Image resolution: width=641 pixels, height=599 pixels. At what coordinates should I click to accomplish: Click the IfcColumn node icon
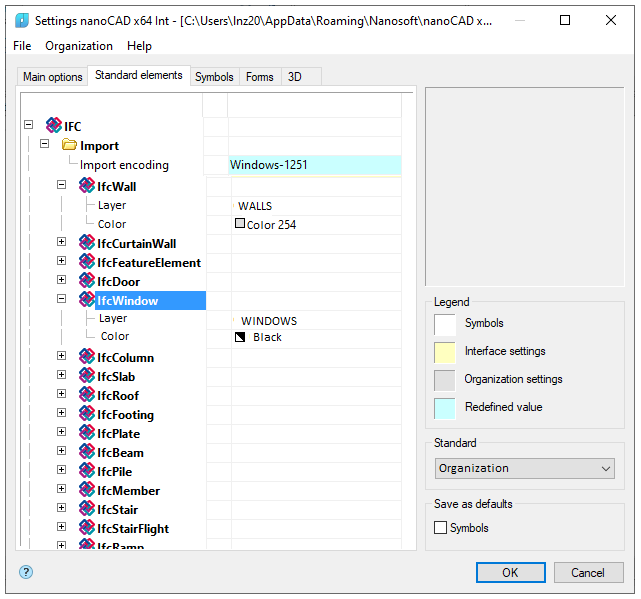tap(87, 357)
